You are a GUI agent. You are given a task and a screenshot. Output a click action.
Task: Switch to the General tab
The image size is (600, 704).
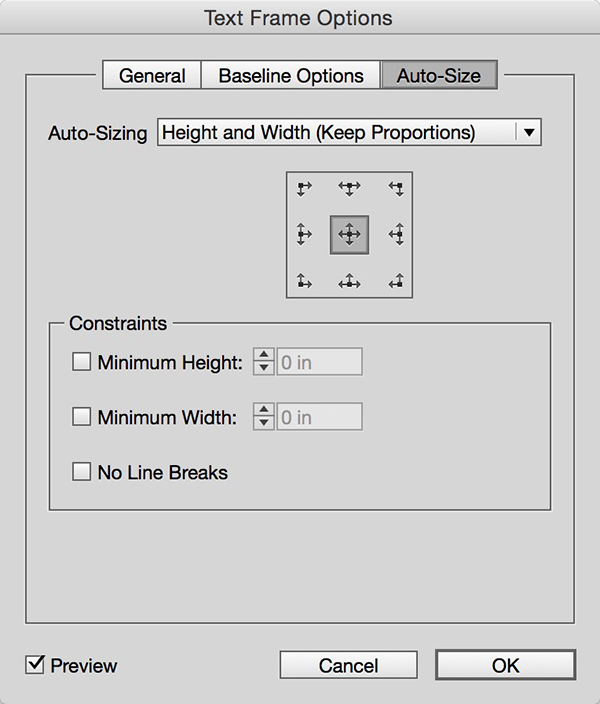[152, 75]
